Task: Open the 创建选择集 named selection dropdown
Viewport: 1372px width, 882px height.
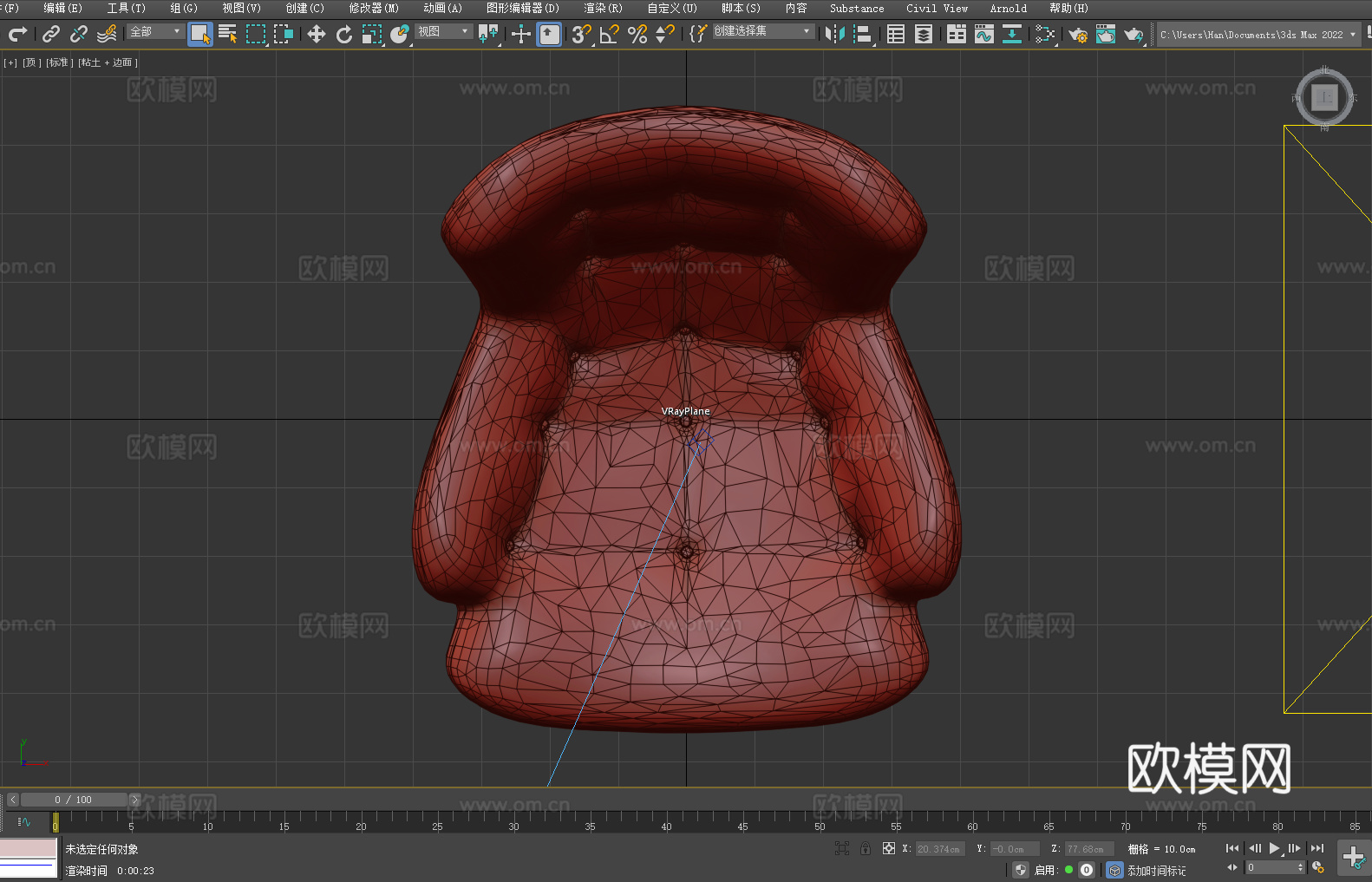Action: 763,31
